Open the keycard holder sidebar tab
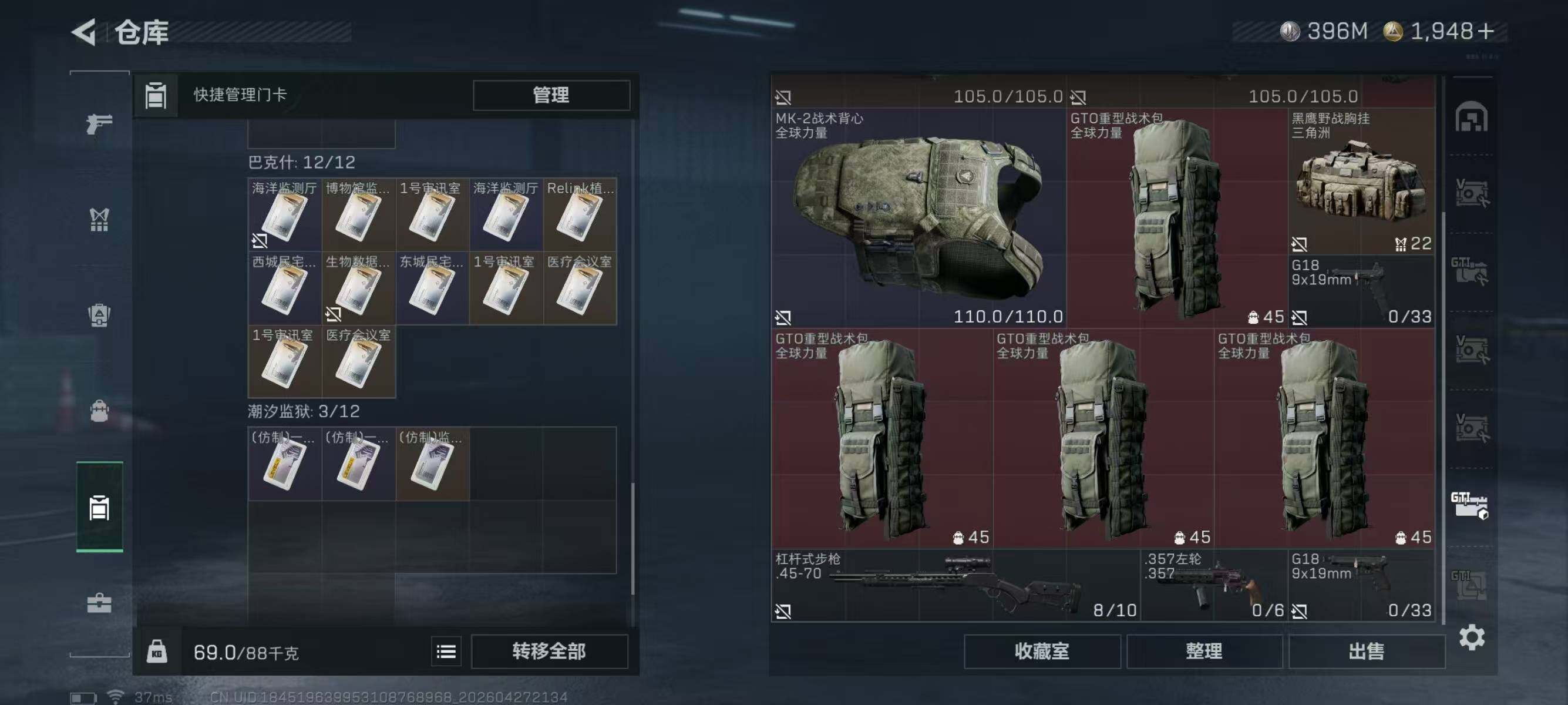 click(99, 506)
